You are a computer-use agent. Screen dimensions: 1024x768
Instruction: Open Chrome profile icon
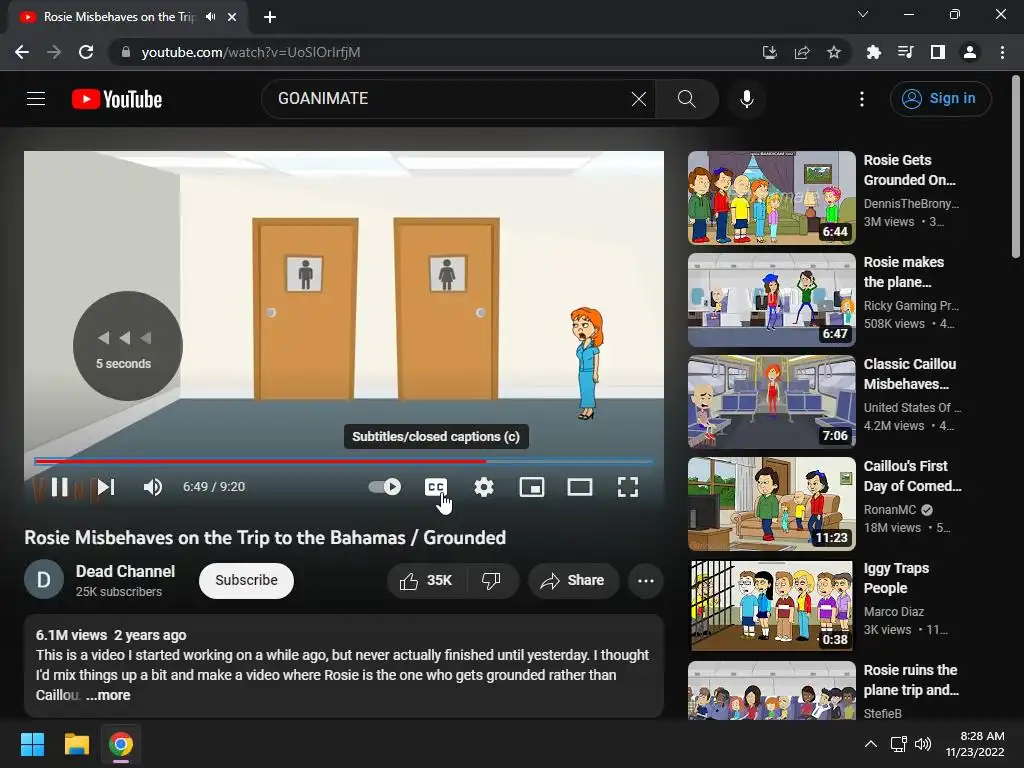point(970,52)
